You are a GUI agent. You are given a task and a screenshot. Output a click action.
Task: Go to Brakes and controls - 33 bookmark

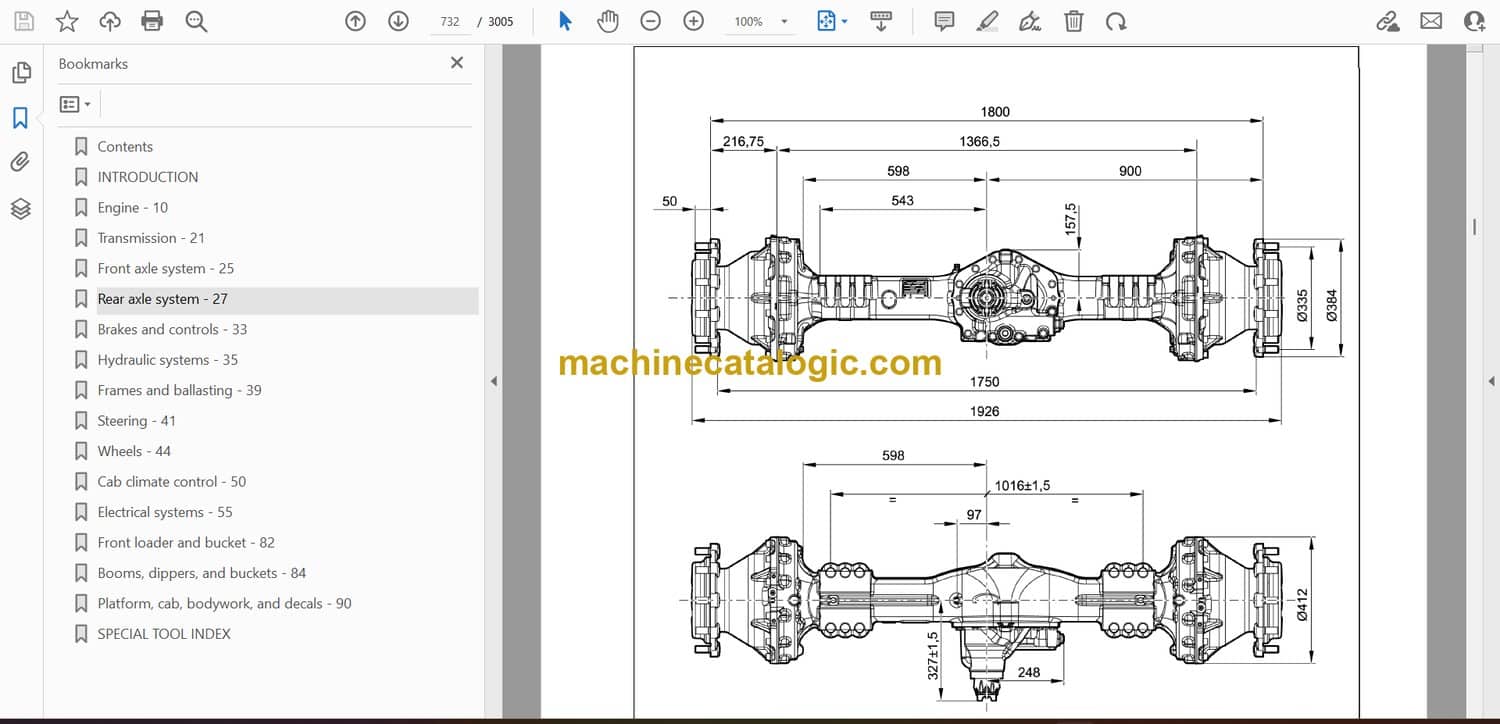[172, 329]
